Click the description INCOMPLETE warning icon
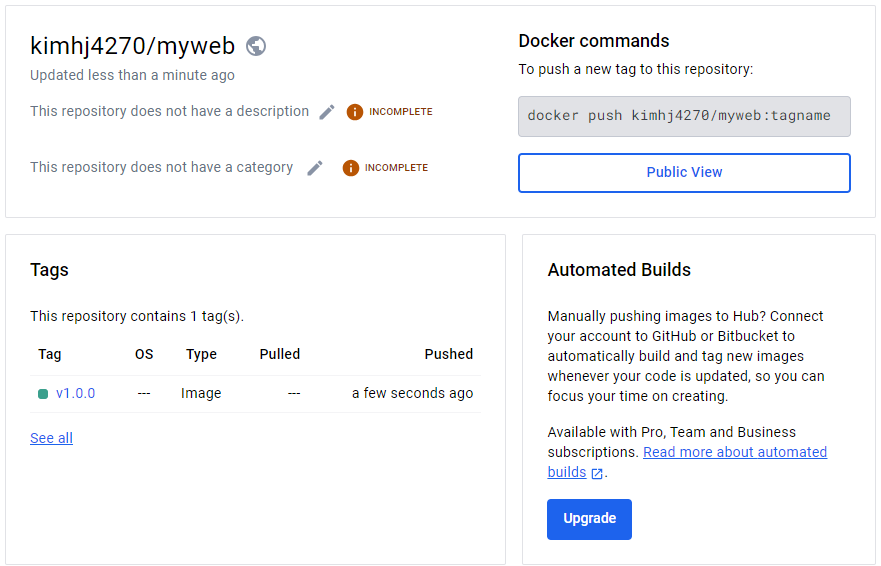The image size is (881, 566). (354, 112)
